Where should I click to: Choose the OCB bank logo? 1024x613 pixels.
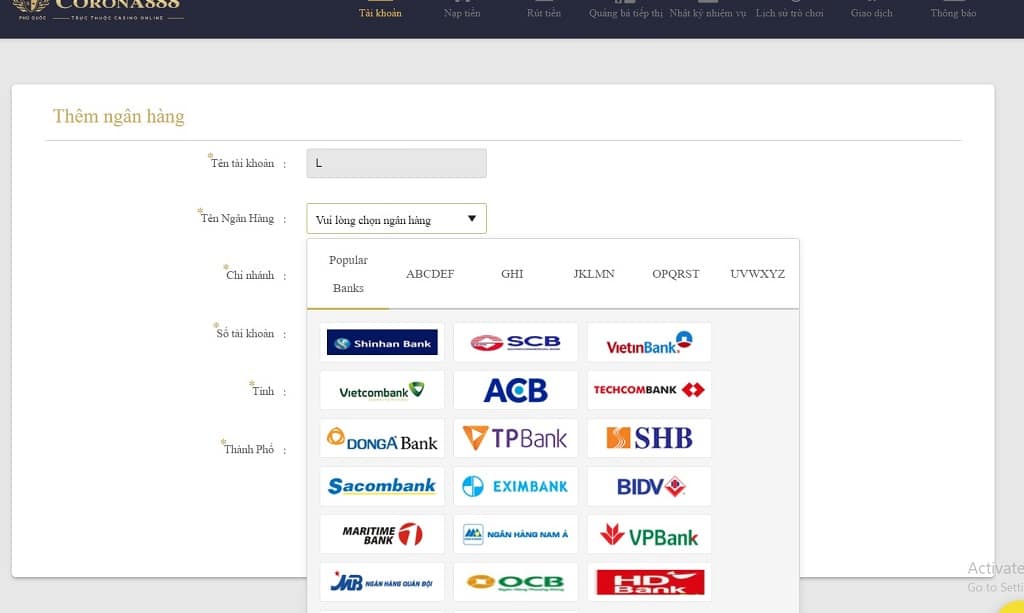[x=515, y=582]
